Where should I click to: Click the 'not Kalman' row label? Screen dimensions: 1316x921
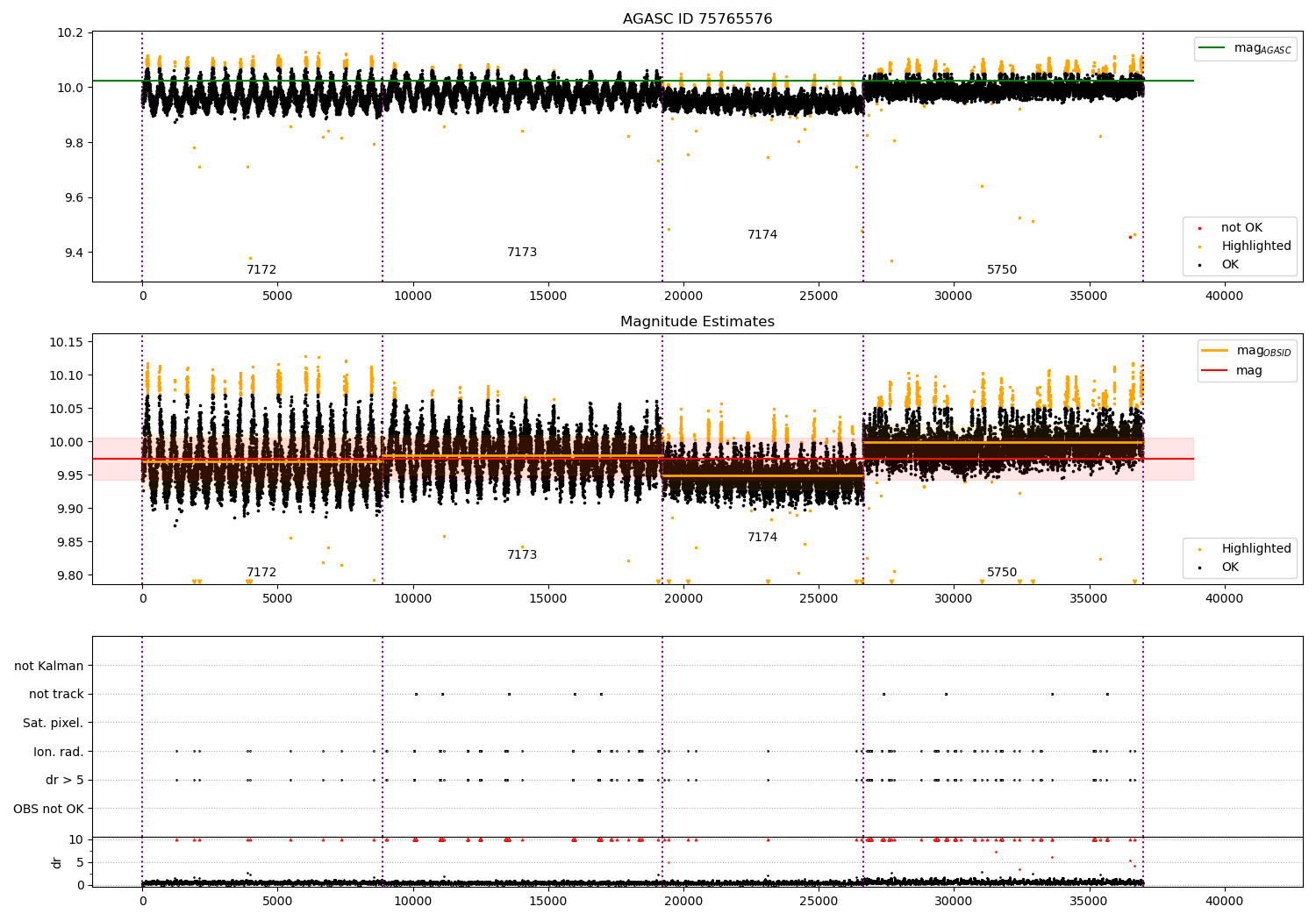pos(49,667)
